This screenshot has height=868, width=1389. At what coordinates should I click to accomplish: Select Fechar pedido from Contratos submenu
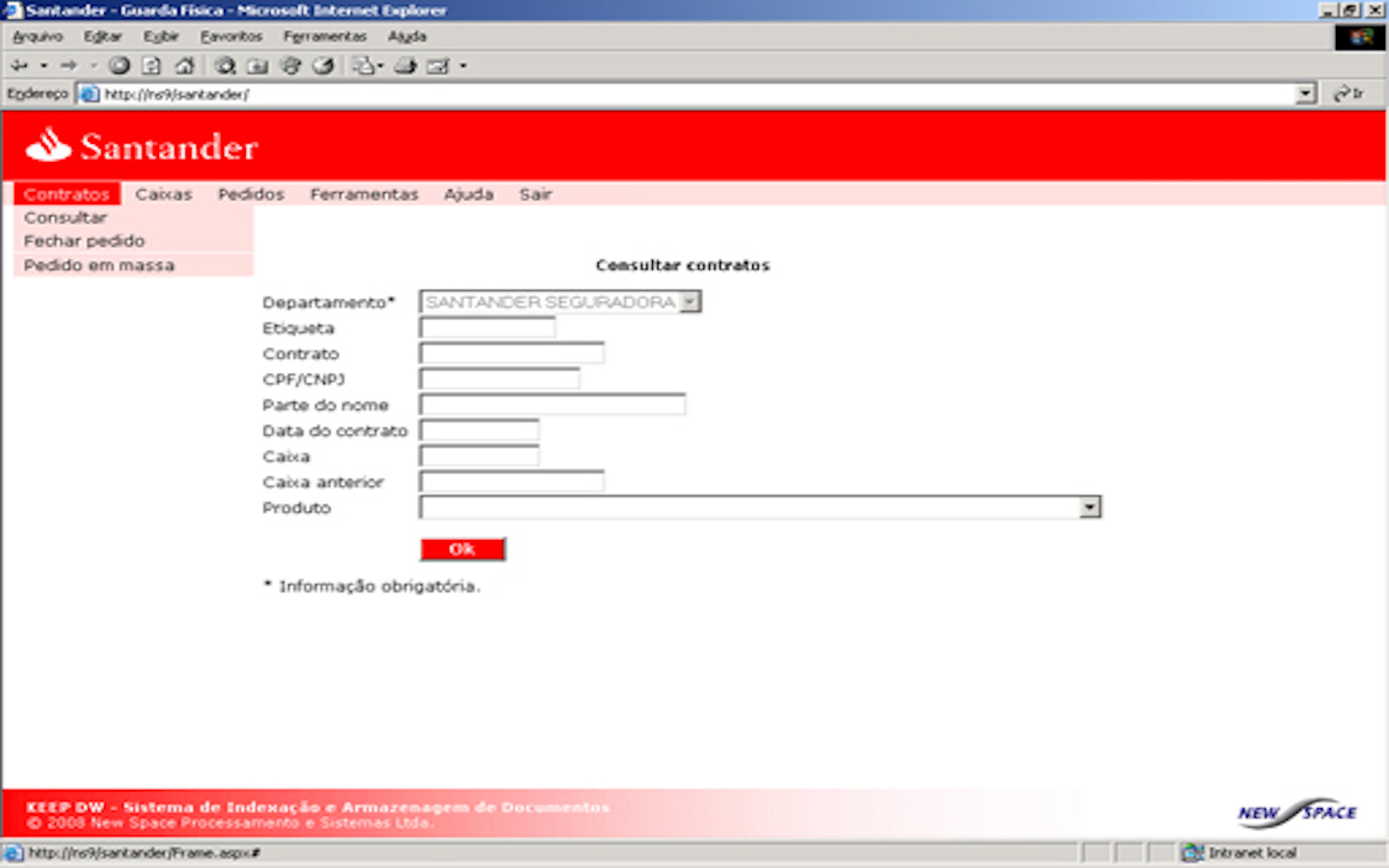84,241
